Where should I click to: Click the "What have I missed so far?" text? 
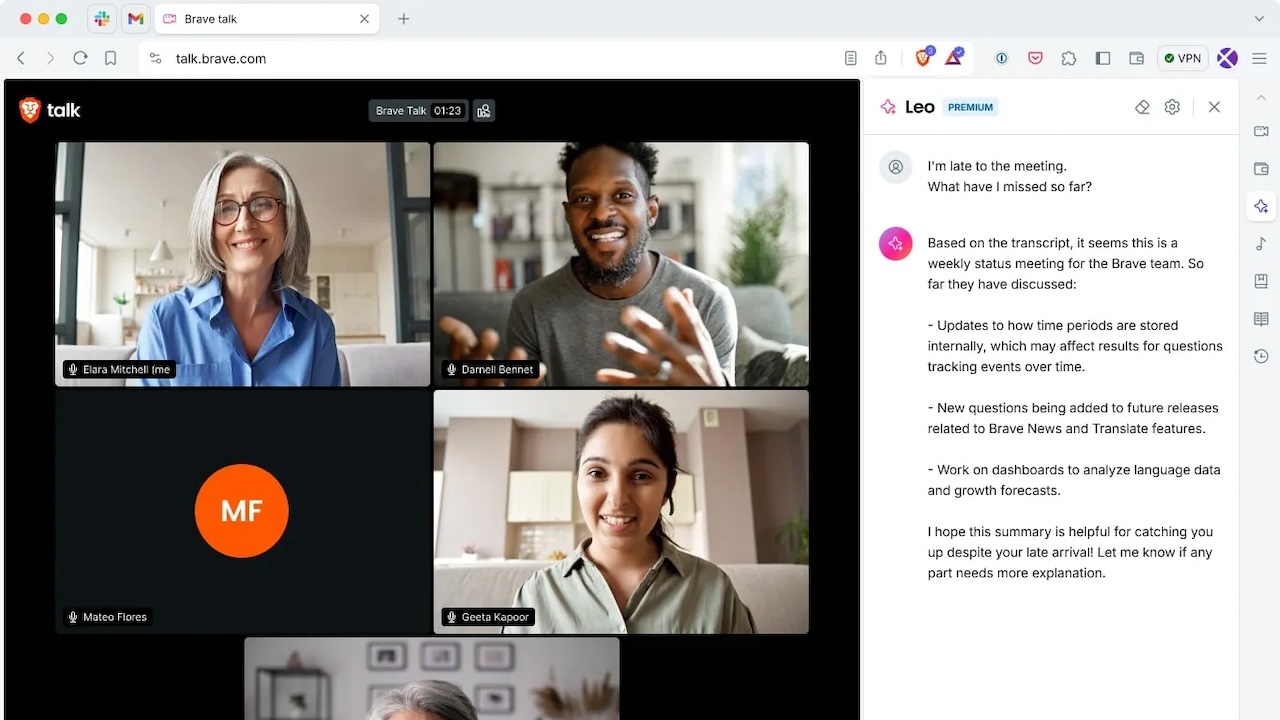(1009, 187)
